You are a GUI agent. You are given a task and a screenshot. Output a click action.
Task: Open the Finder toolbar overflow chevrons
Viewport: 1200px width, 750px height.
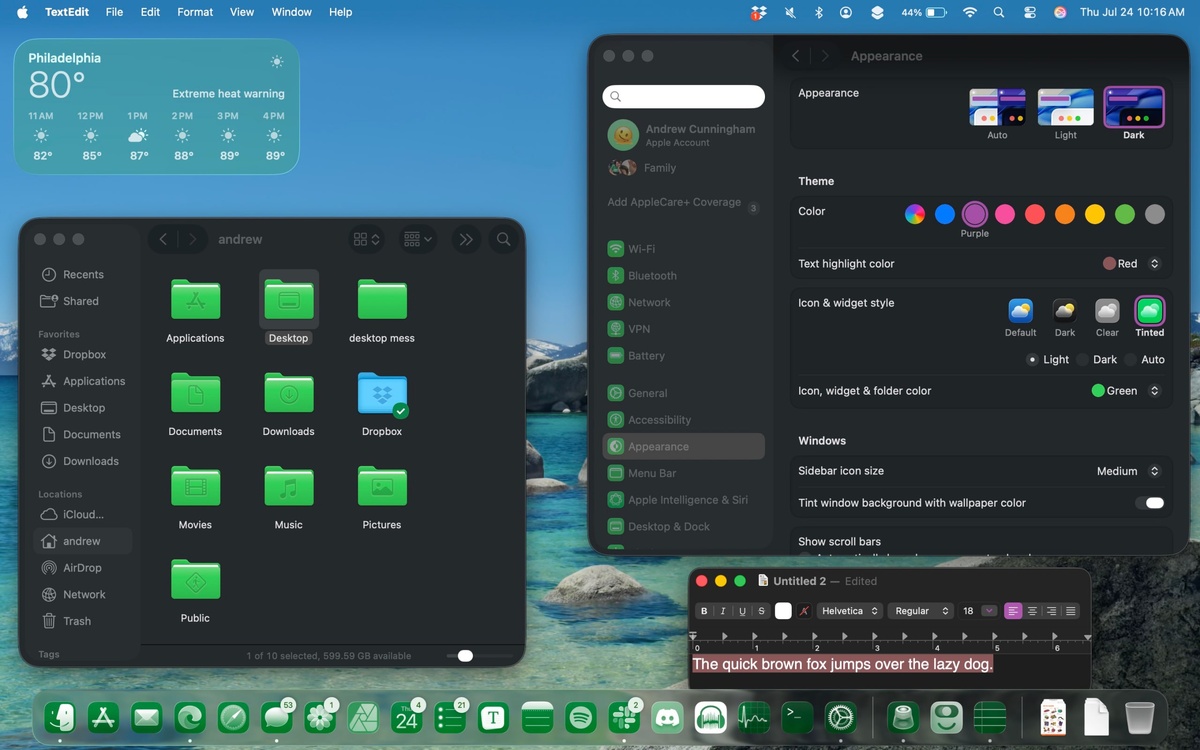465,239
